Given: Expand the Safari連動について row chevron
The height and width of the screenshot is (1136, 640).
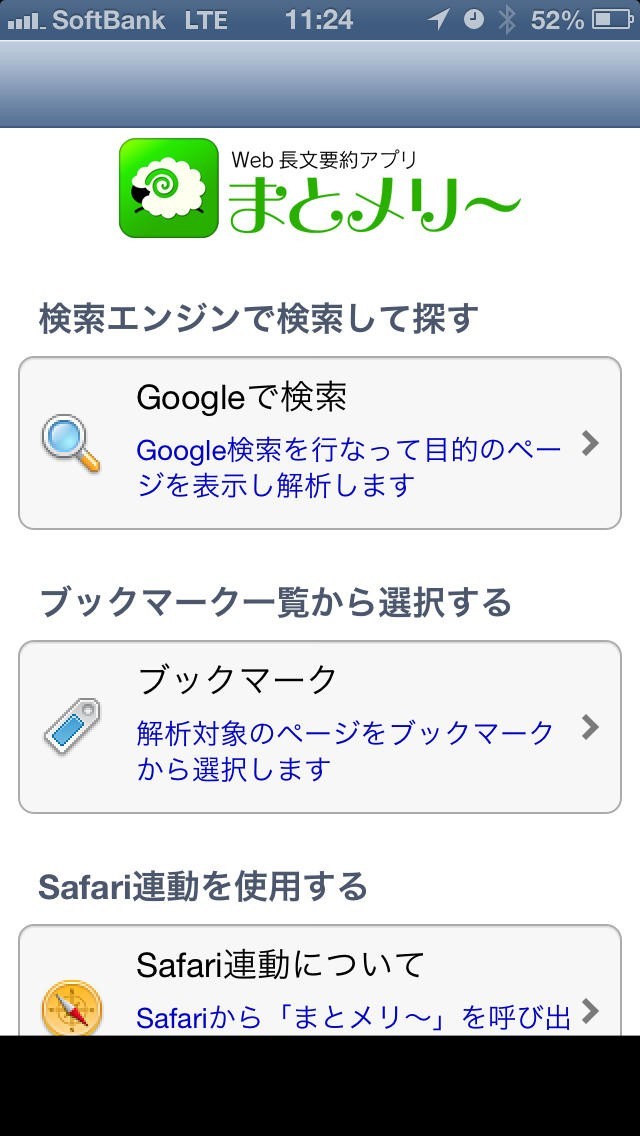Looking at the screenshot, I should [x=590, y=1010].
